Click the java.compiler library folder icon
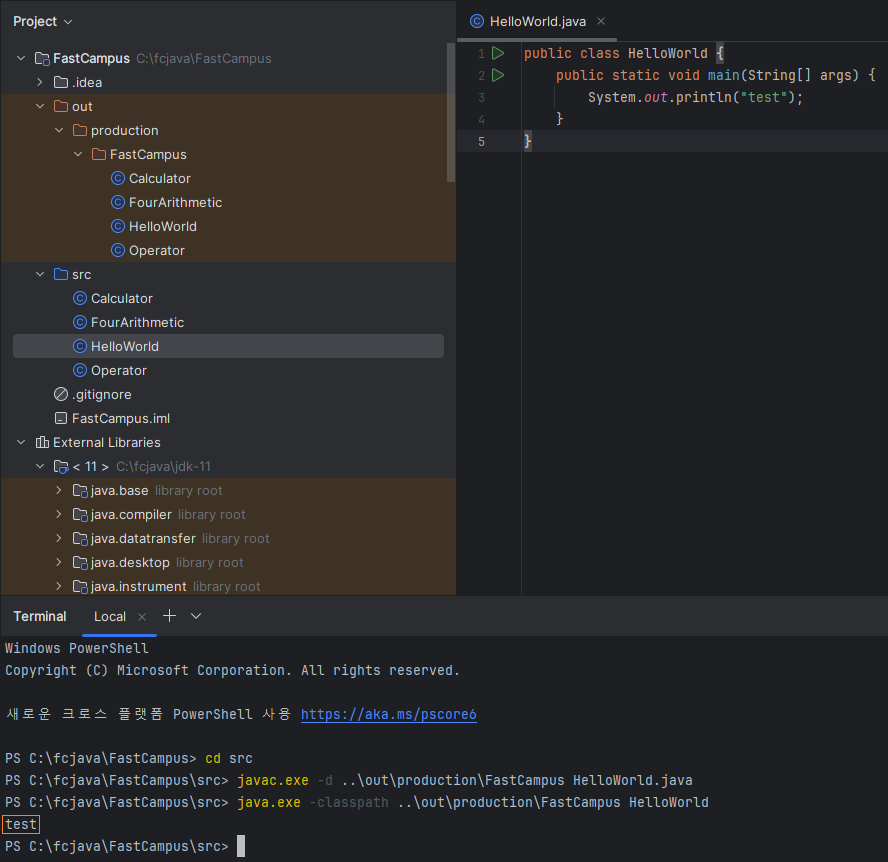Viewport: 888px width, 862px height. [80, 514]
